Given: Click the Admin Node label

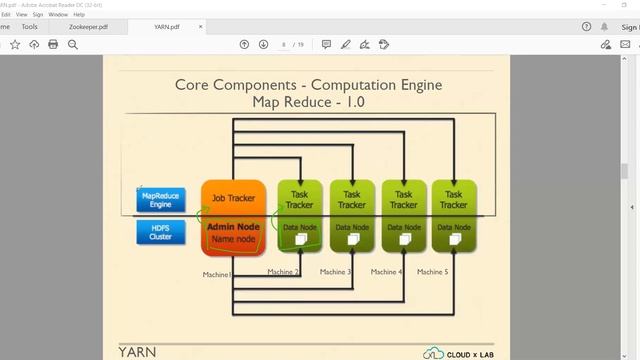Looking at the screenshot, I should coord(233,227).
